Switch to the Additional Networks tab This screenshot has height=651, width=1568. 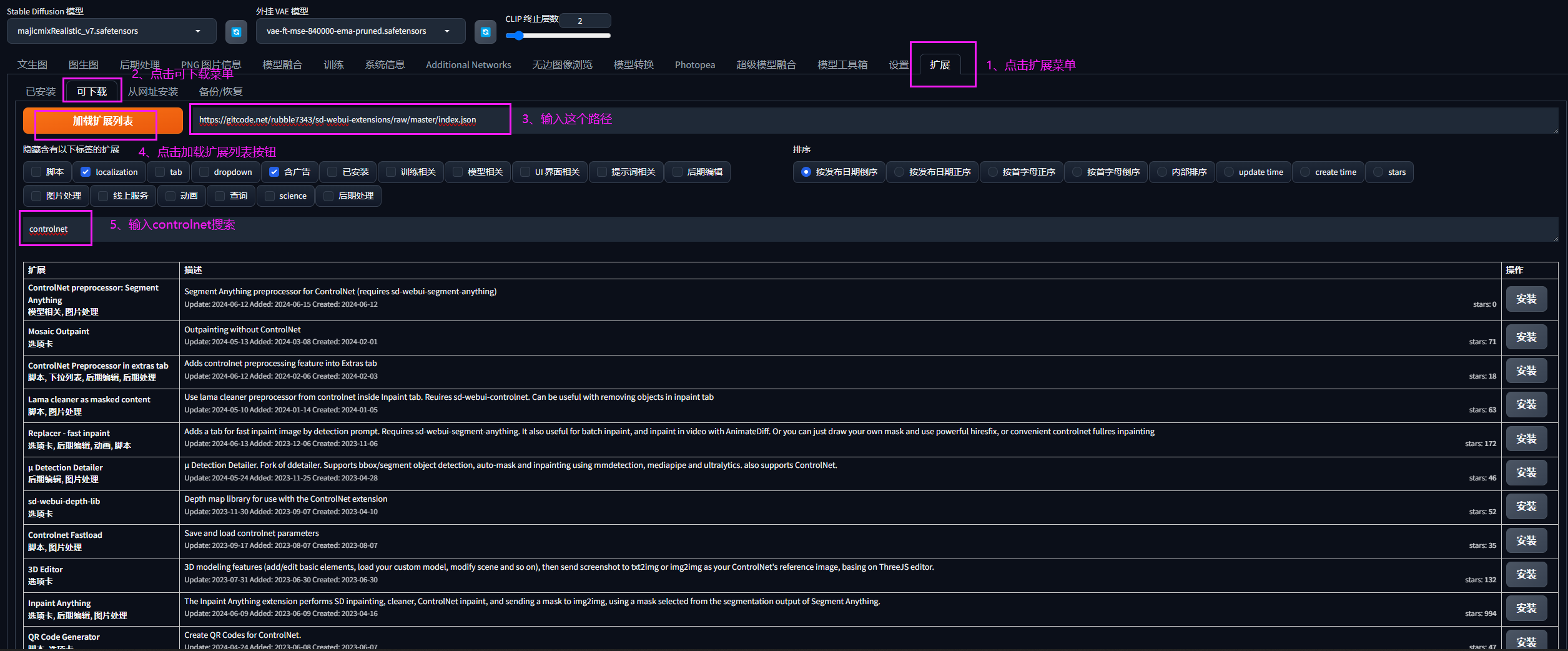(x=468, y=65)
